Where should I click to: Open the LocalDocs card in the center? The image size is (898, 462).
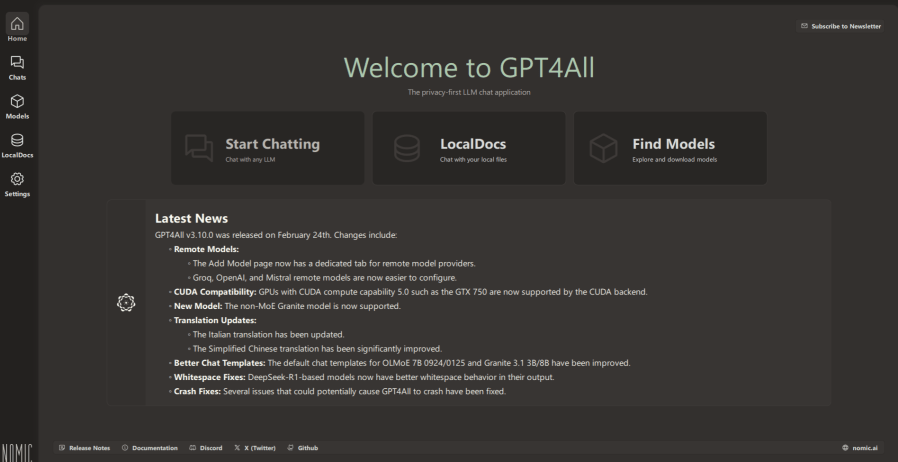pos(468,148)
